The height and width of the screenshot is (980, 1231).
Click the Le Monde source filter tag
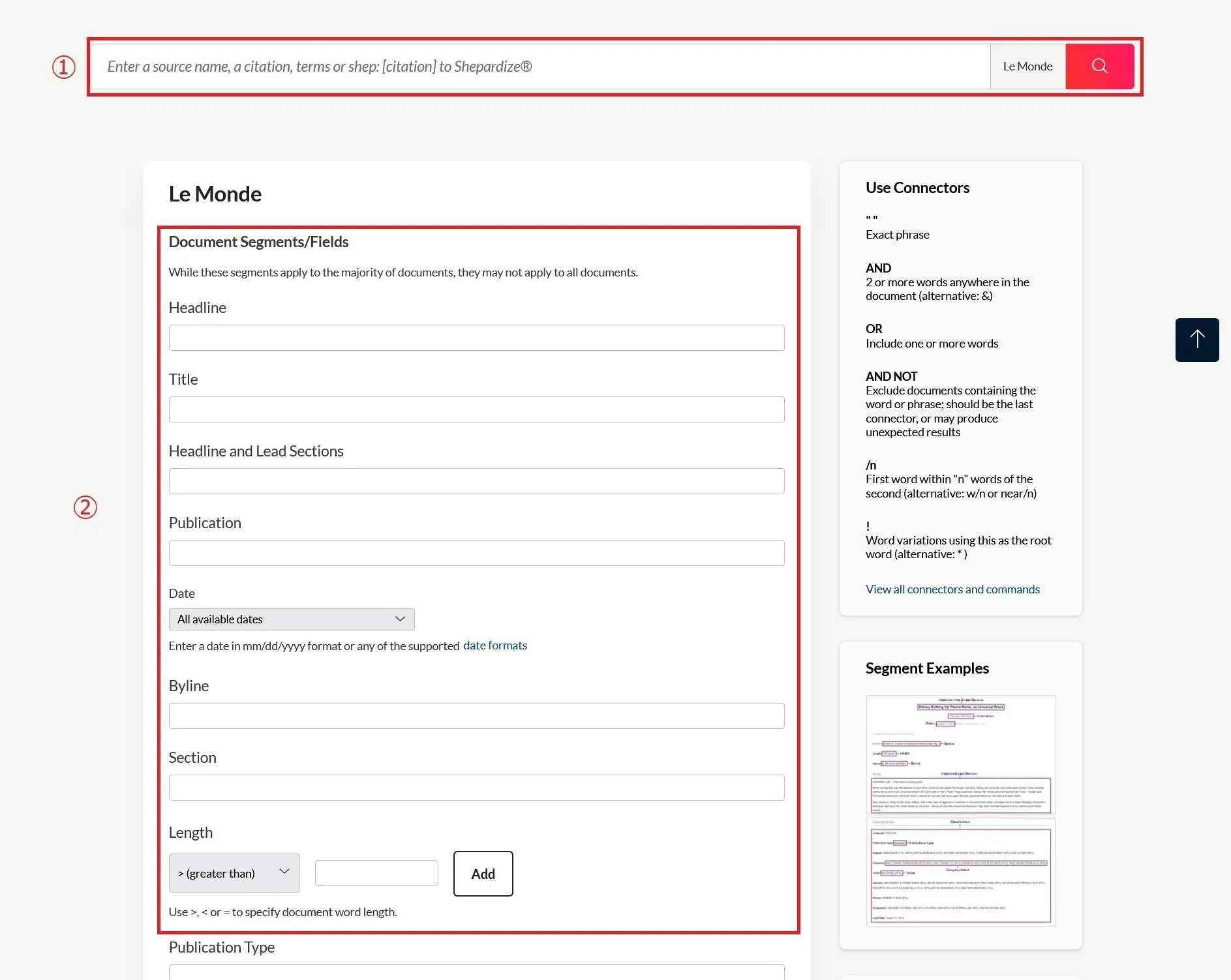pos(1027,67)
